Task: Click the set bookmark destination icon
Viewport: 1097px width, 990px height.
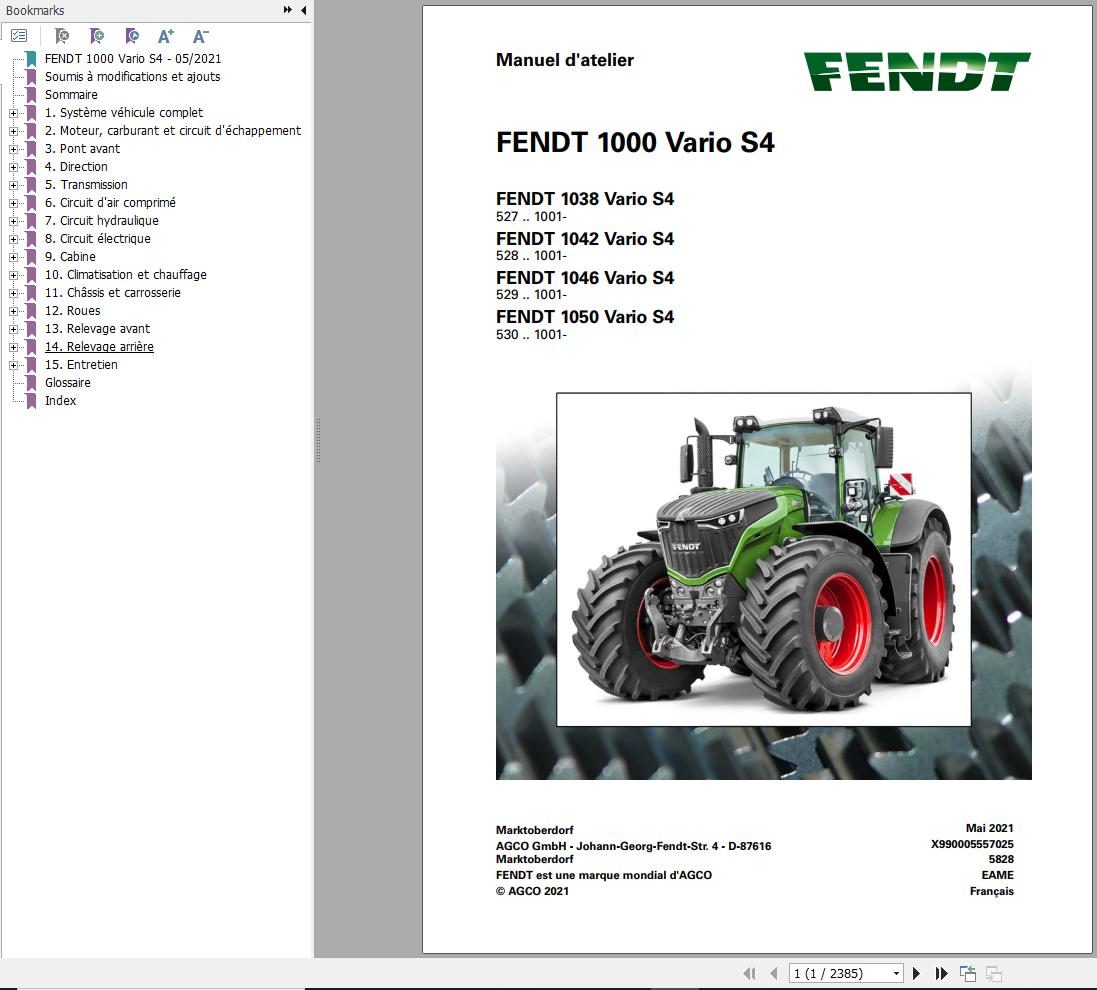Action: (132, 36)
